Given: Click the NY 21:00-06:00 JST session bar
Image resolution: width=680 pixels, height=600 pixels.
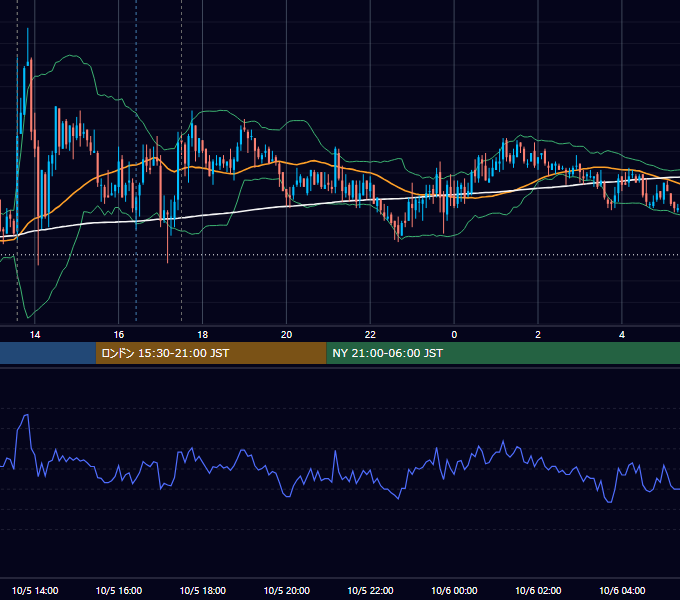Looking at the screenshot, I should (x=503, y=353).
